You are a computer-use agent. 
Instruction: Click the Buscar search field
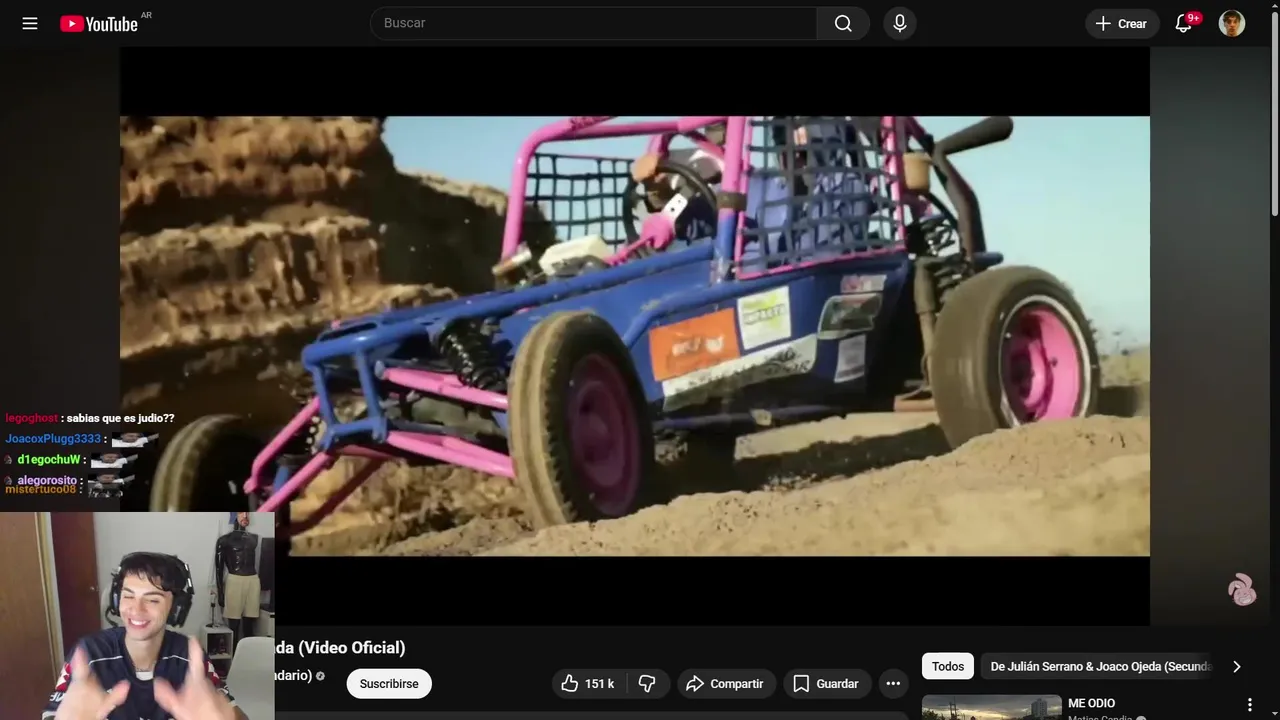pos(594,23)
